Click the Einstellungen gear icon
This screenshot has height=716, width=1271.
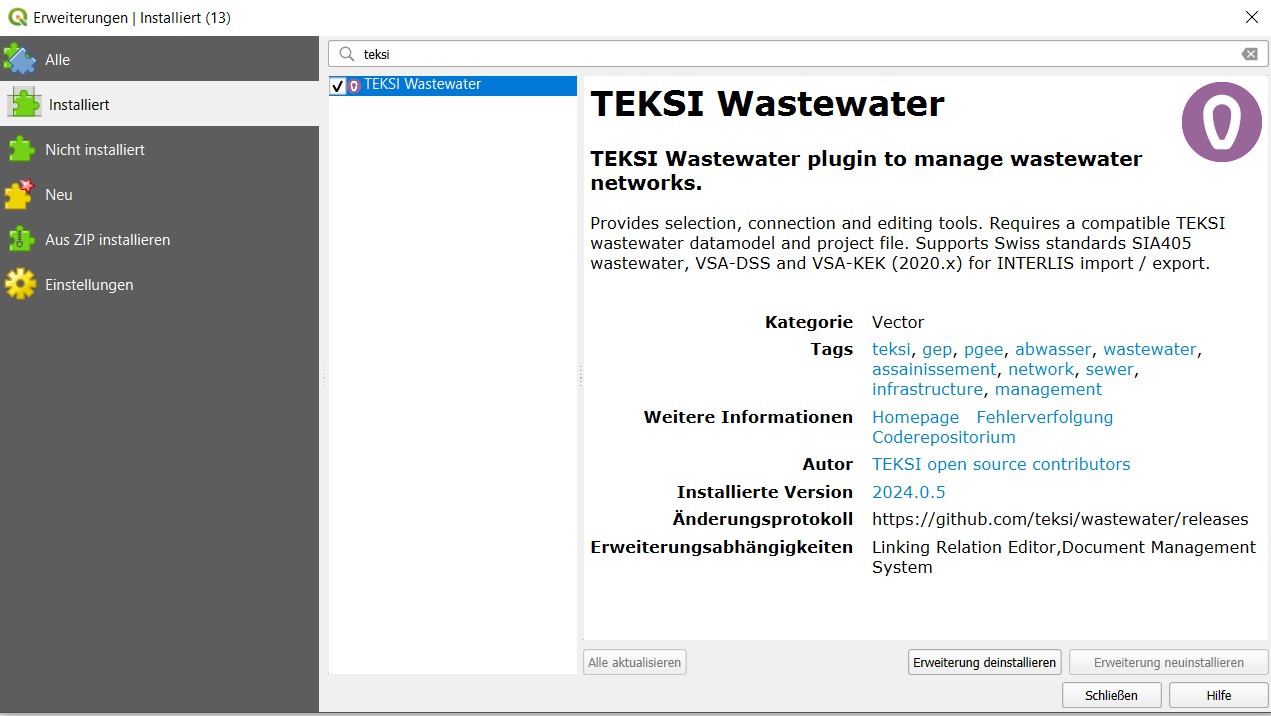tap(20, 284)
